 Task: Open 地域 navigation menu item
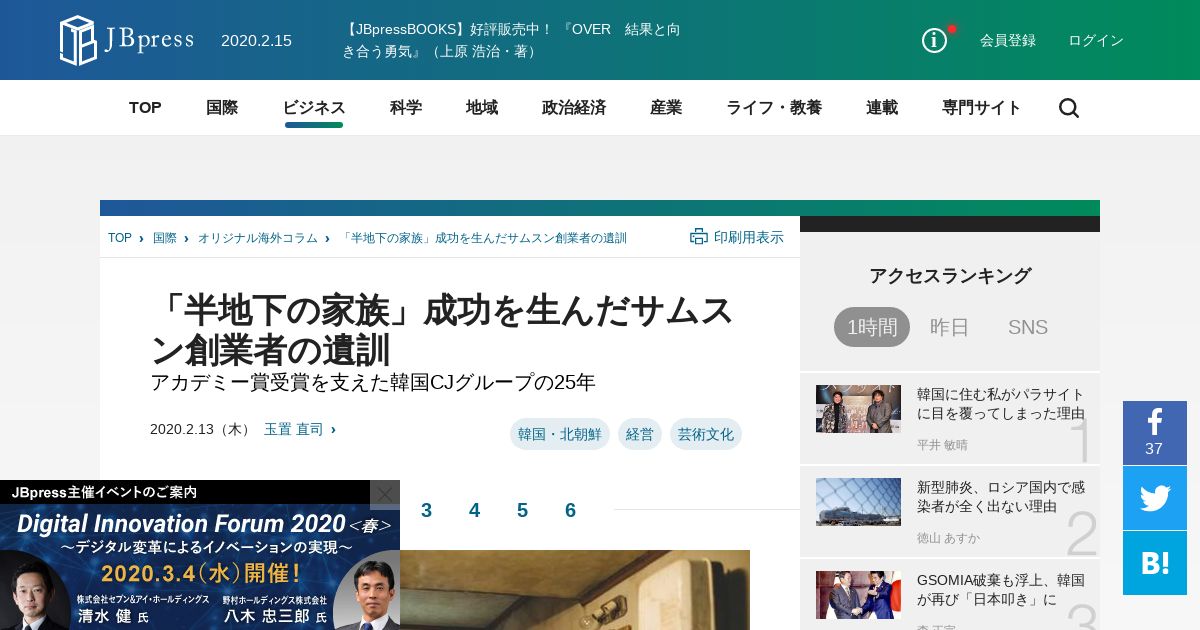pos(482,108)
